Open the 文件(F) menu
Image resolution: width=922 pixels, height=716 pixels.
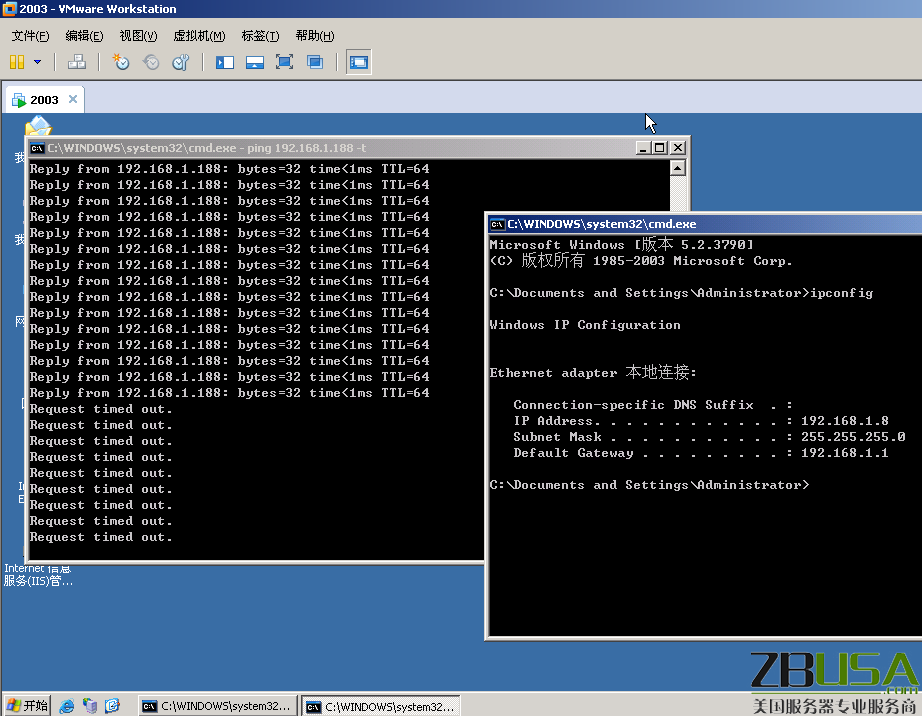pos(31,36)
